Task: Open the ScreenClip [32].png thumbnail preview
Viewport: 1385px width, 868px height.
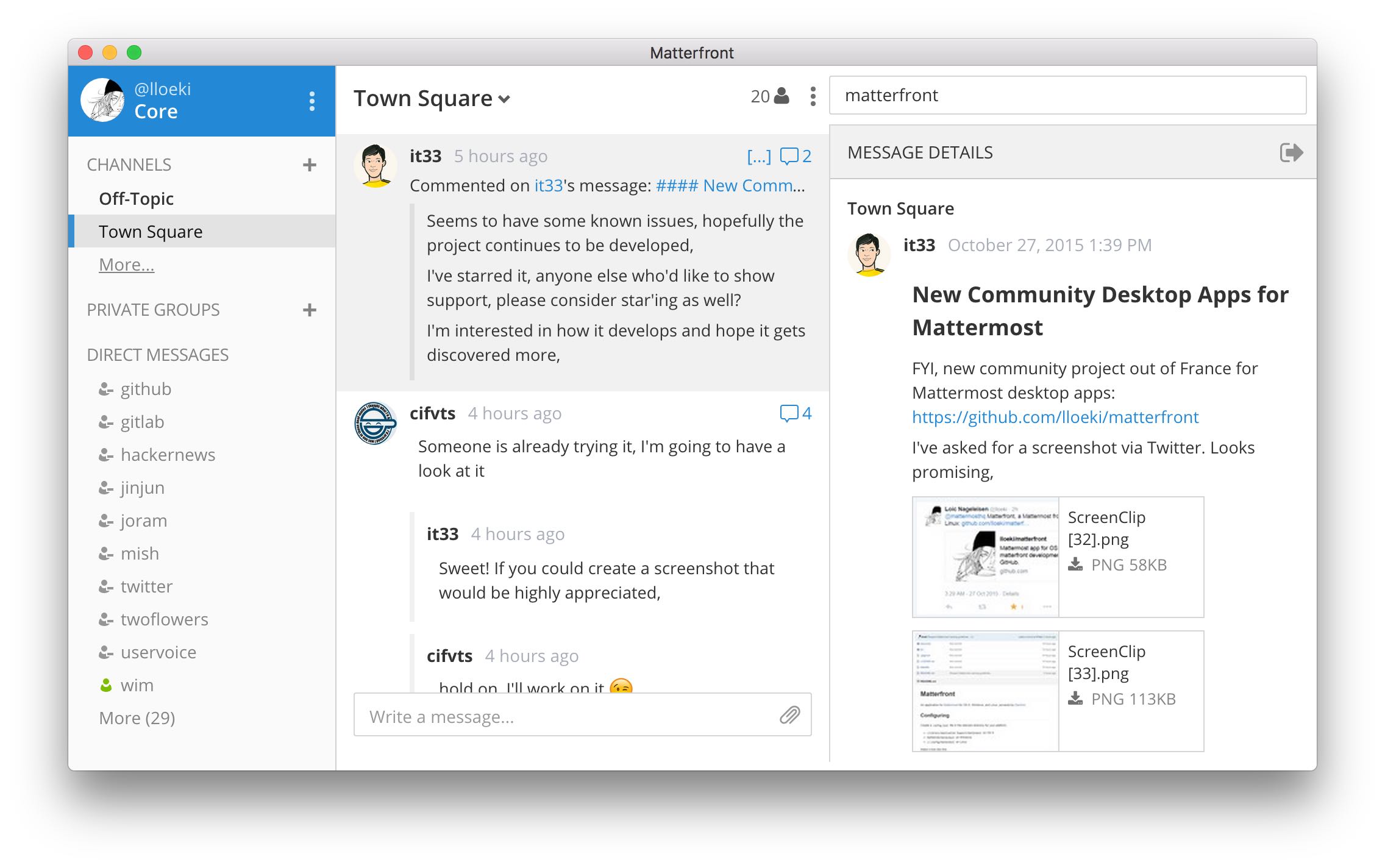Action: 986,557
